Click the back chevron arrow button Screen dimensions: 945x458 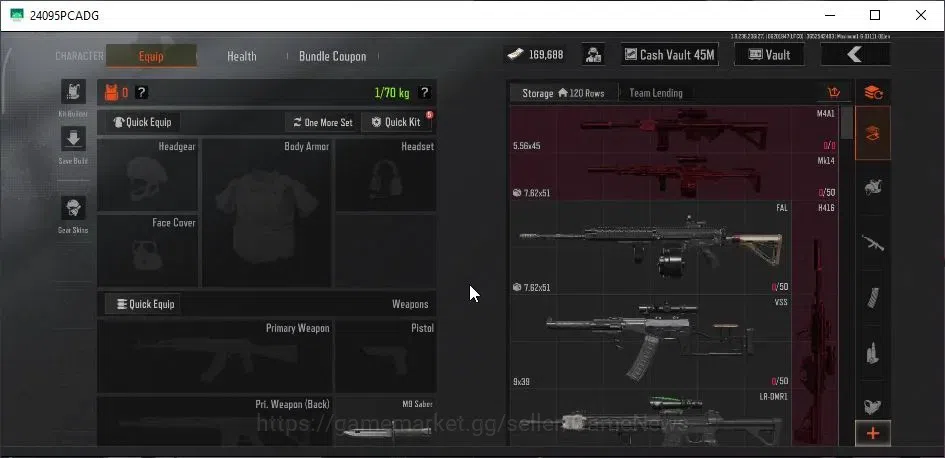[x=855, y=55]
